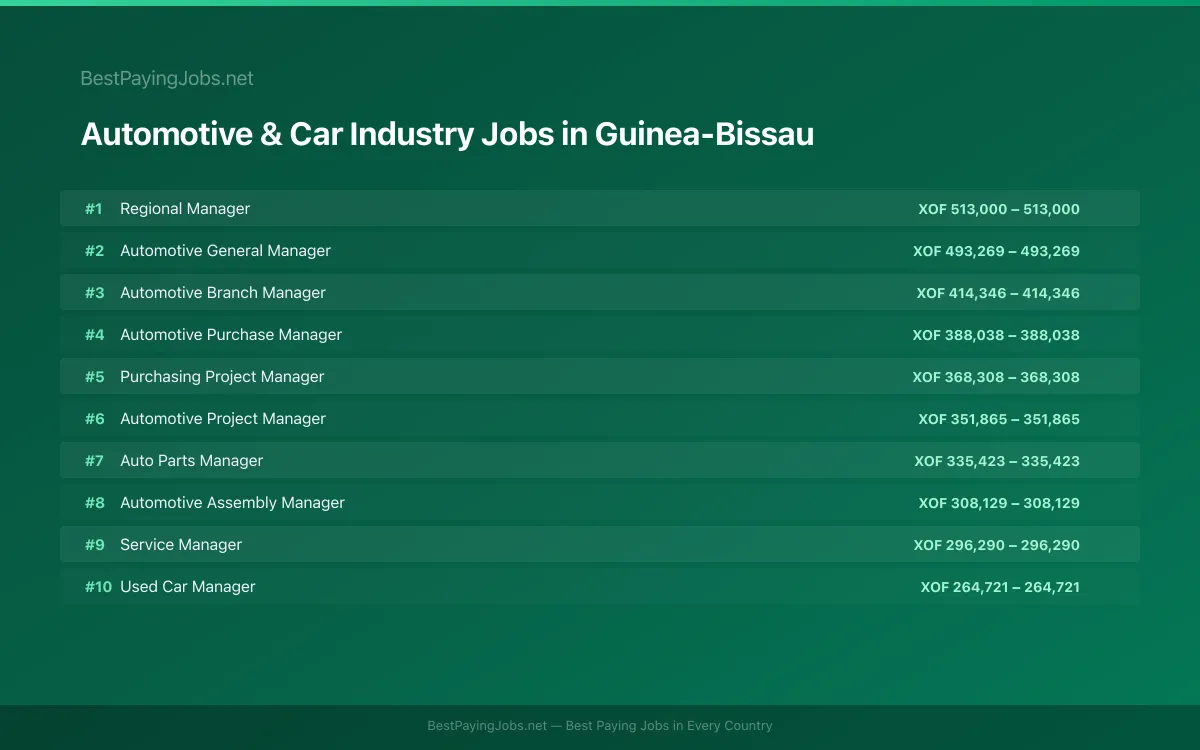Click the #4 rank number

[94, 335]
